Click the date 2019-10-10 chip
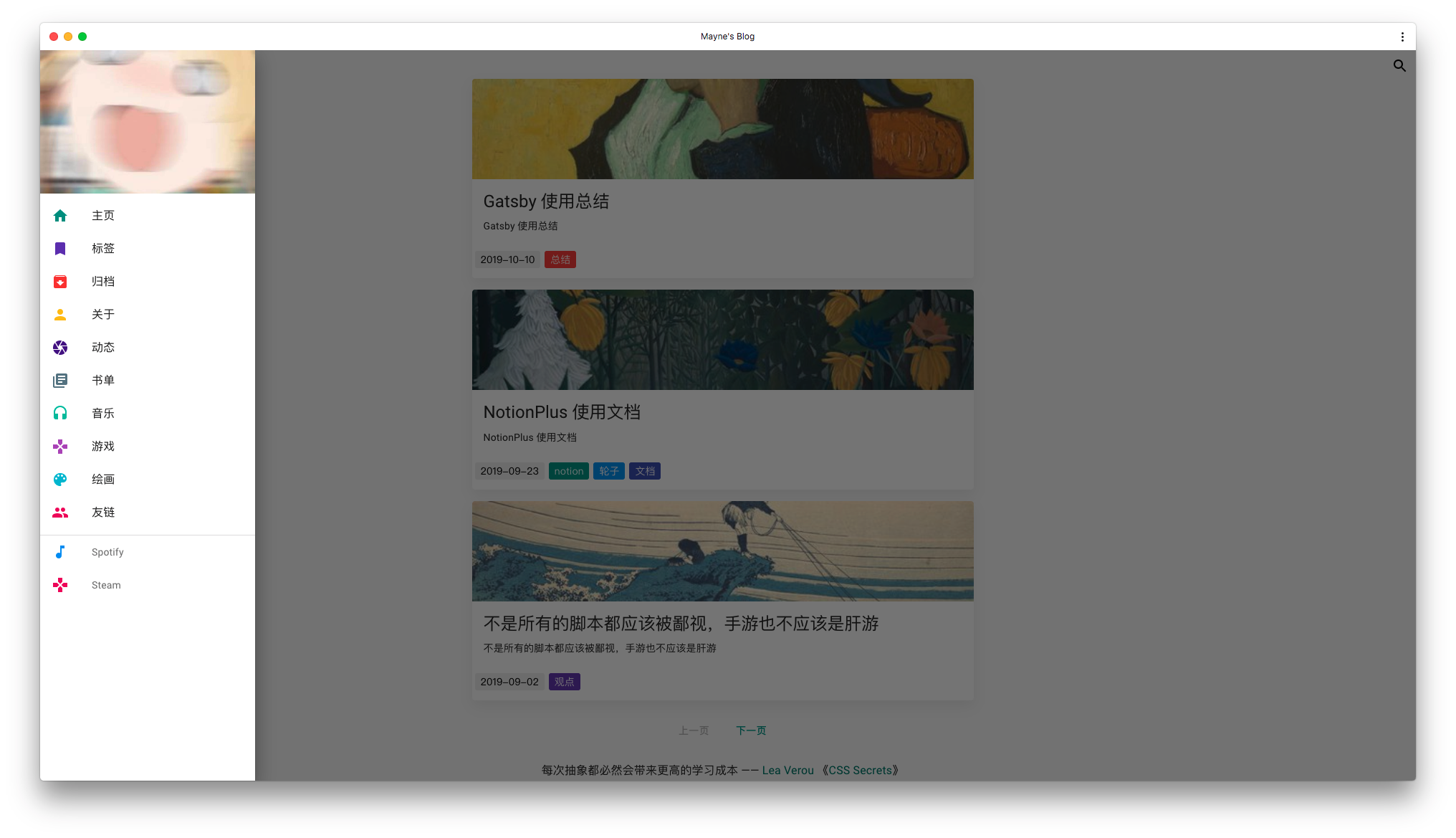 [507, 260]
